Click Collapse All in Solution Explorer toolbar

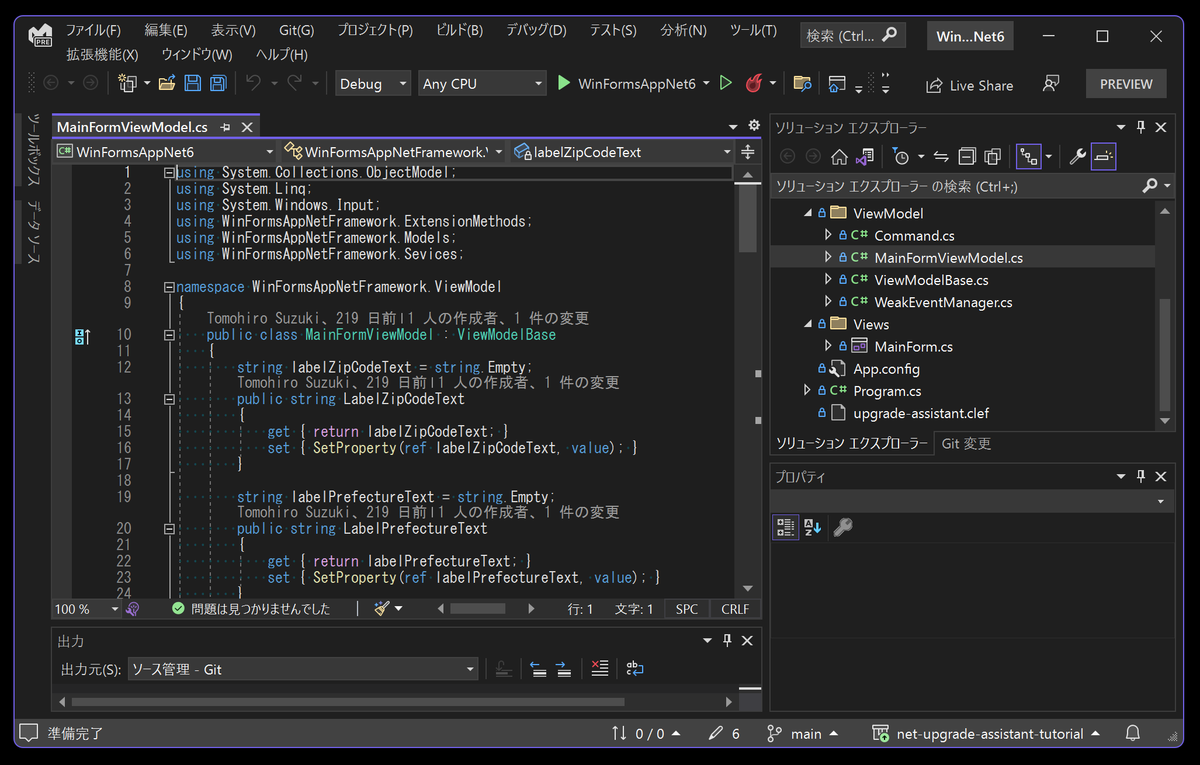[967, 157]
